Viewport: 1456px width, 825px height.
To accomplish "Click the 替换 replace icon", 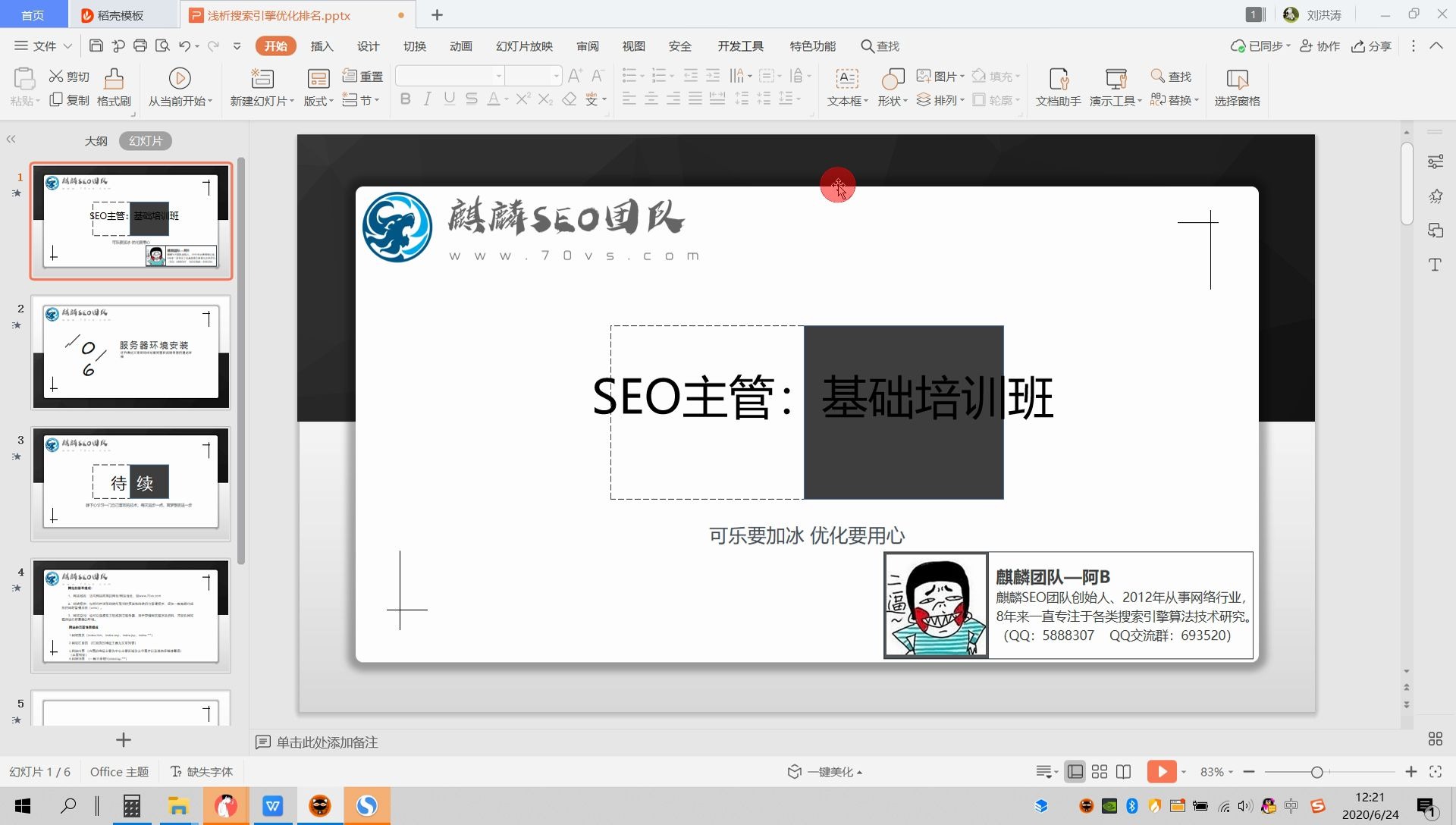I will point(1172,99).
